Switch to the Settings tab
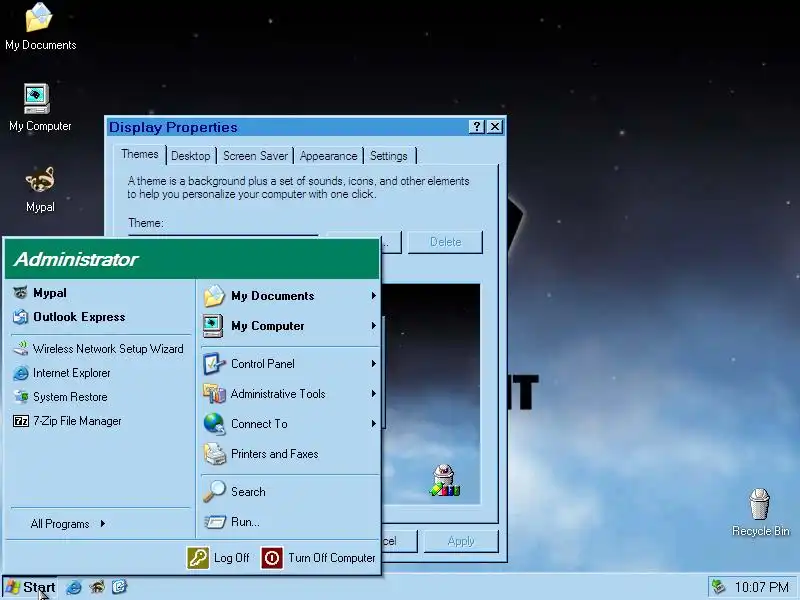Viewport: 800px width, 600px height. [389, 156]
